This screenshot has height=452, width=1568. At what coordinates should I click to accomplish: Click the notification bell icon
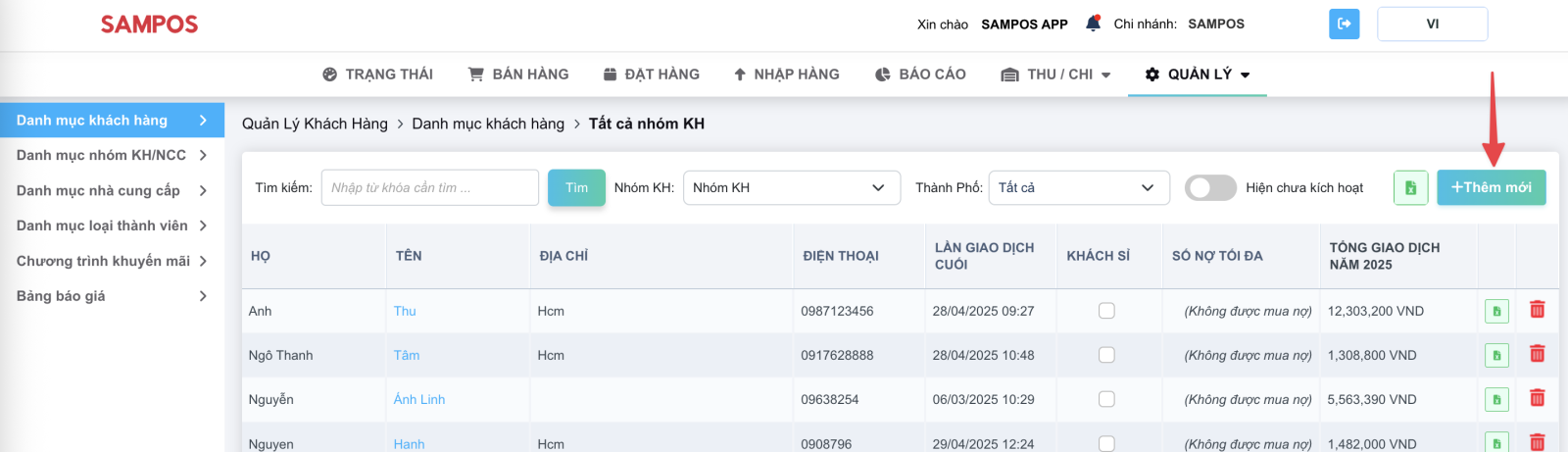[x=1093, y=24]
